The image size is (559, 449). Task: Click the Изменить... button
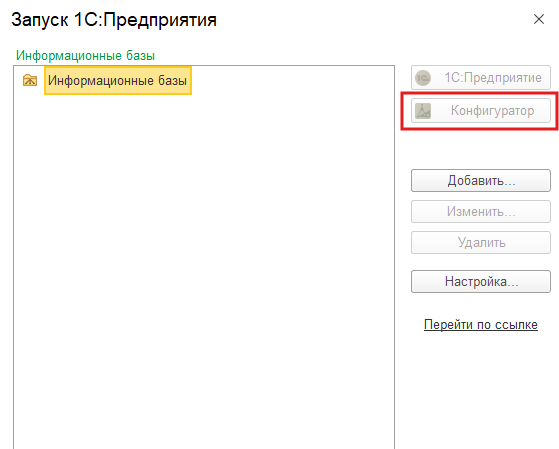[x=481, y=211]
